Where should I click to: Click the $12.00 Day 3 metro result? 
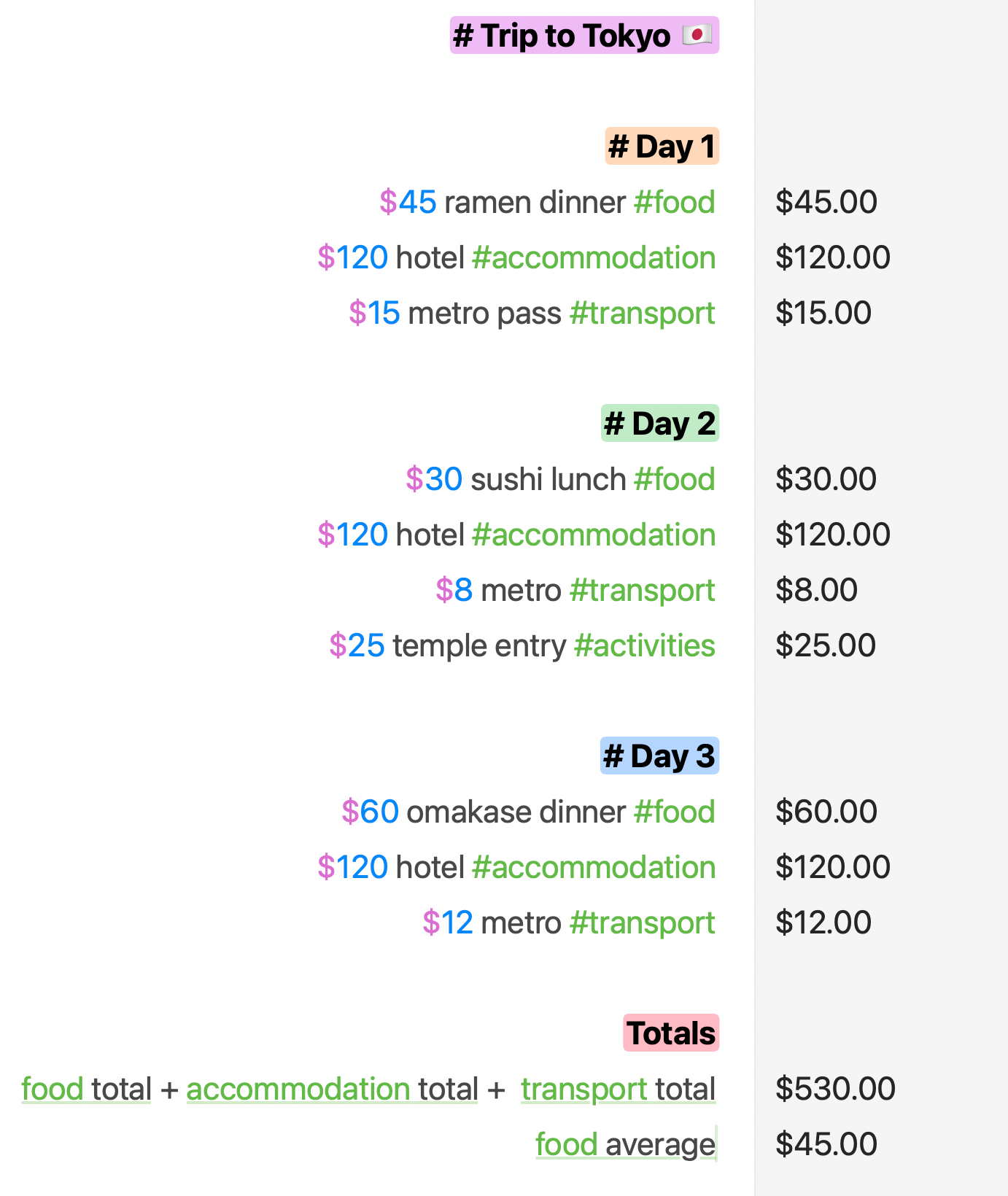point(823,923)
